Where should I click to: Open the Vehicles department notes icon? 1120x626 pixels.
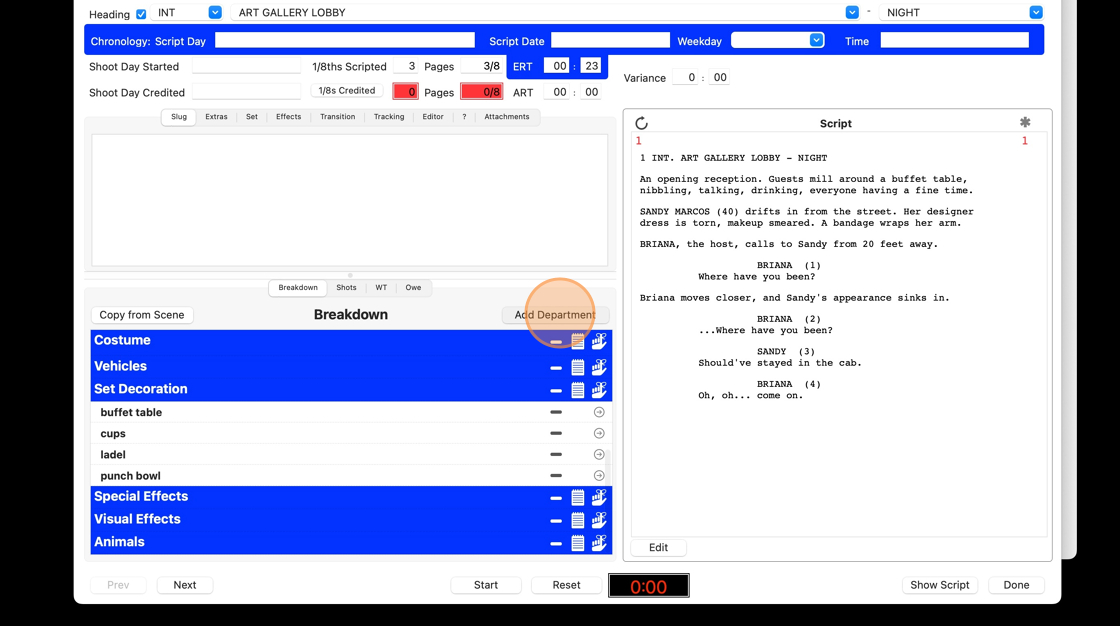coord(578,367)
